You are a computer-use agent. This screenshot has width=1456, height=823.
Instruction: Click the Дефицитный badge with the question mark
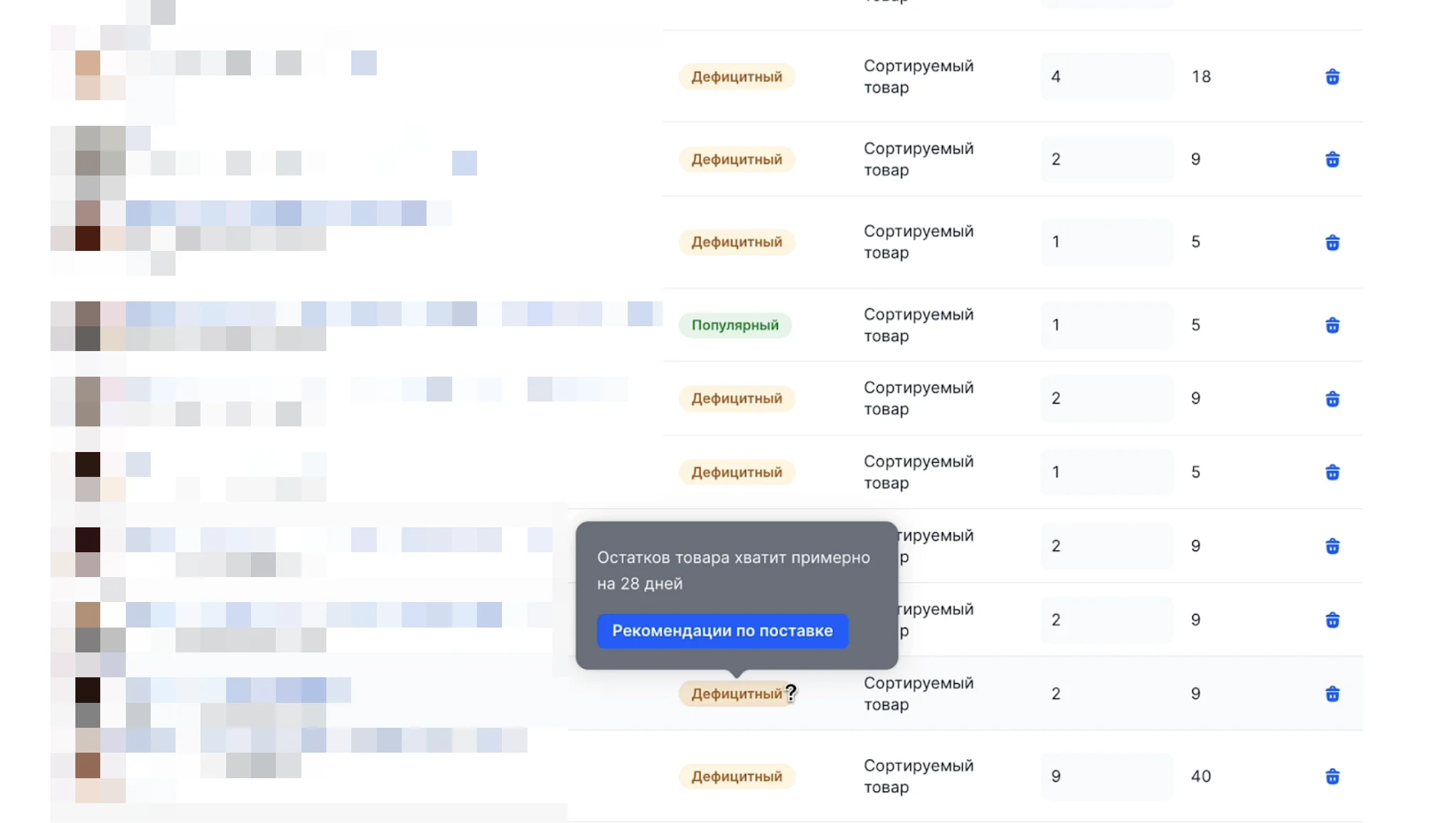[736, 694]
